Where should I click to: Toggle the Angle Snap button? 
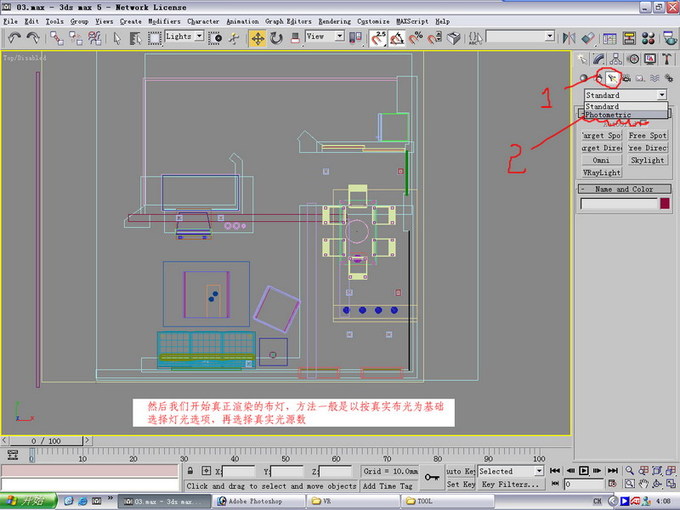click(x=397, y=38)
